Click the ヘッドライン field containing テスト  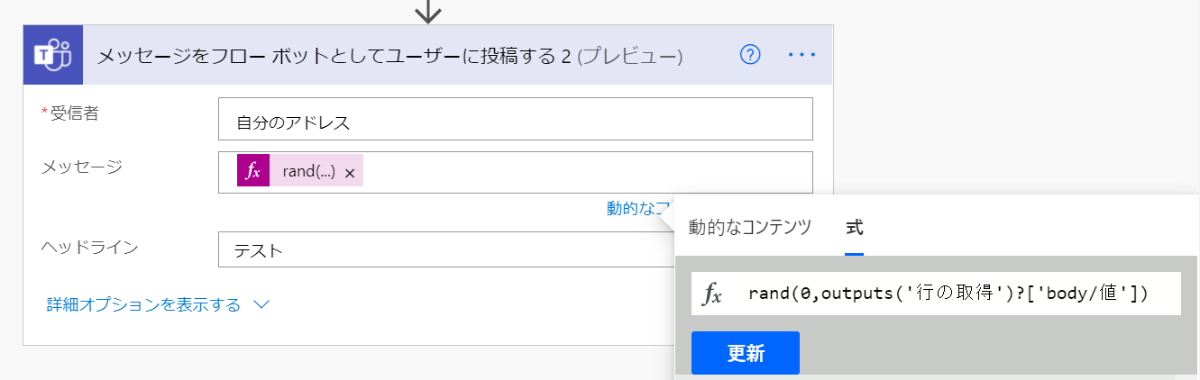pyautogui.click(x=446, y=250)
